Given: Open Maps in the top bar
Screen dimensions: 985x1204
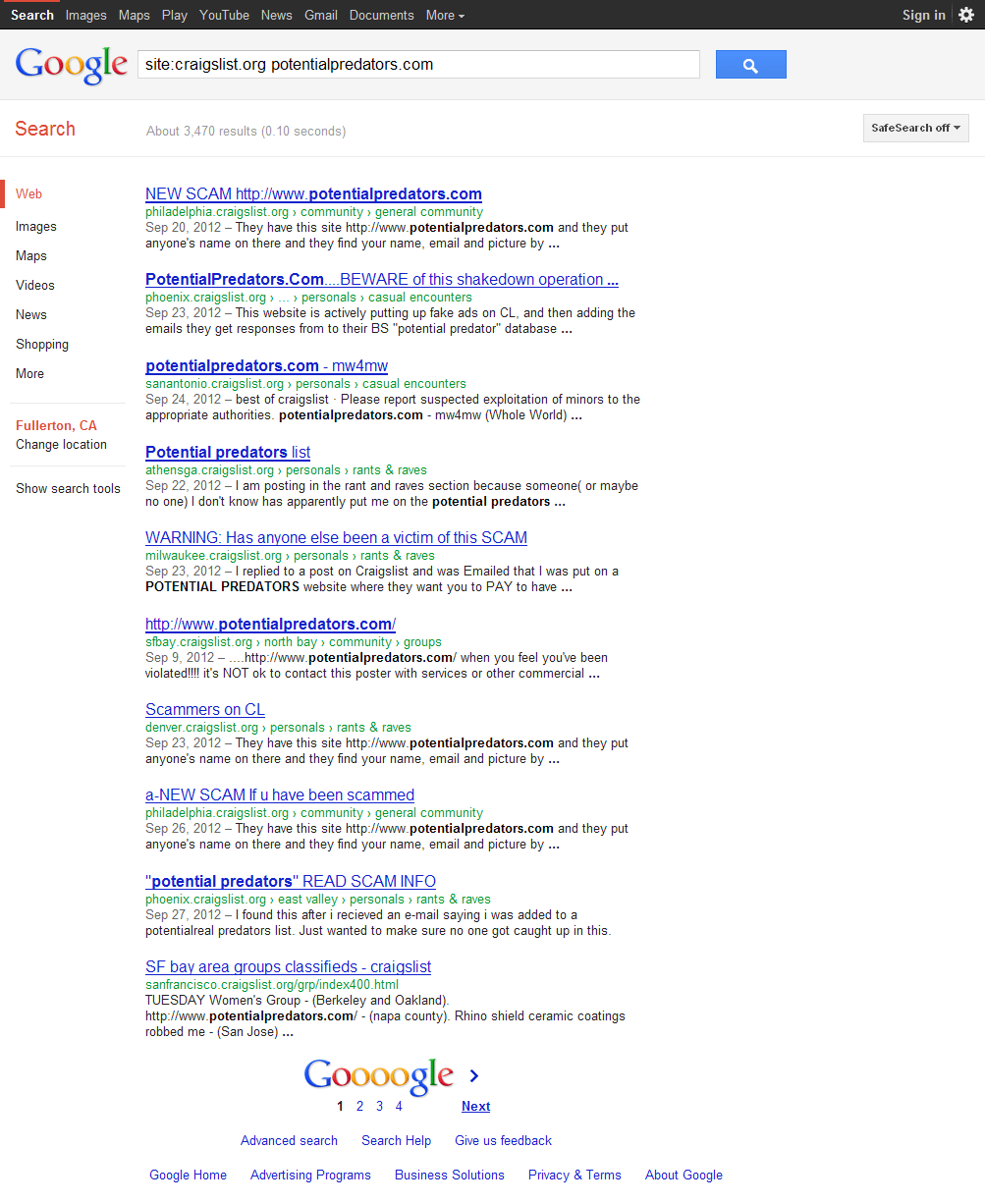Looking at the screenshot, I should [135, 15].
